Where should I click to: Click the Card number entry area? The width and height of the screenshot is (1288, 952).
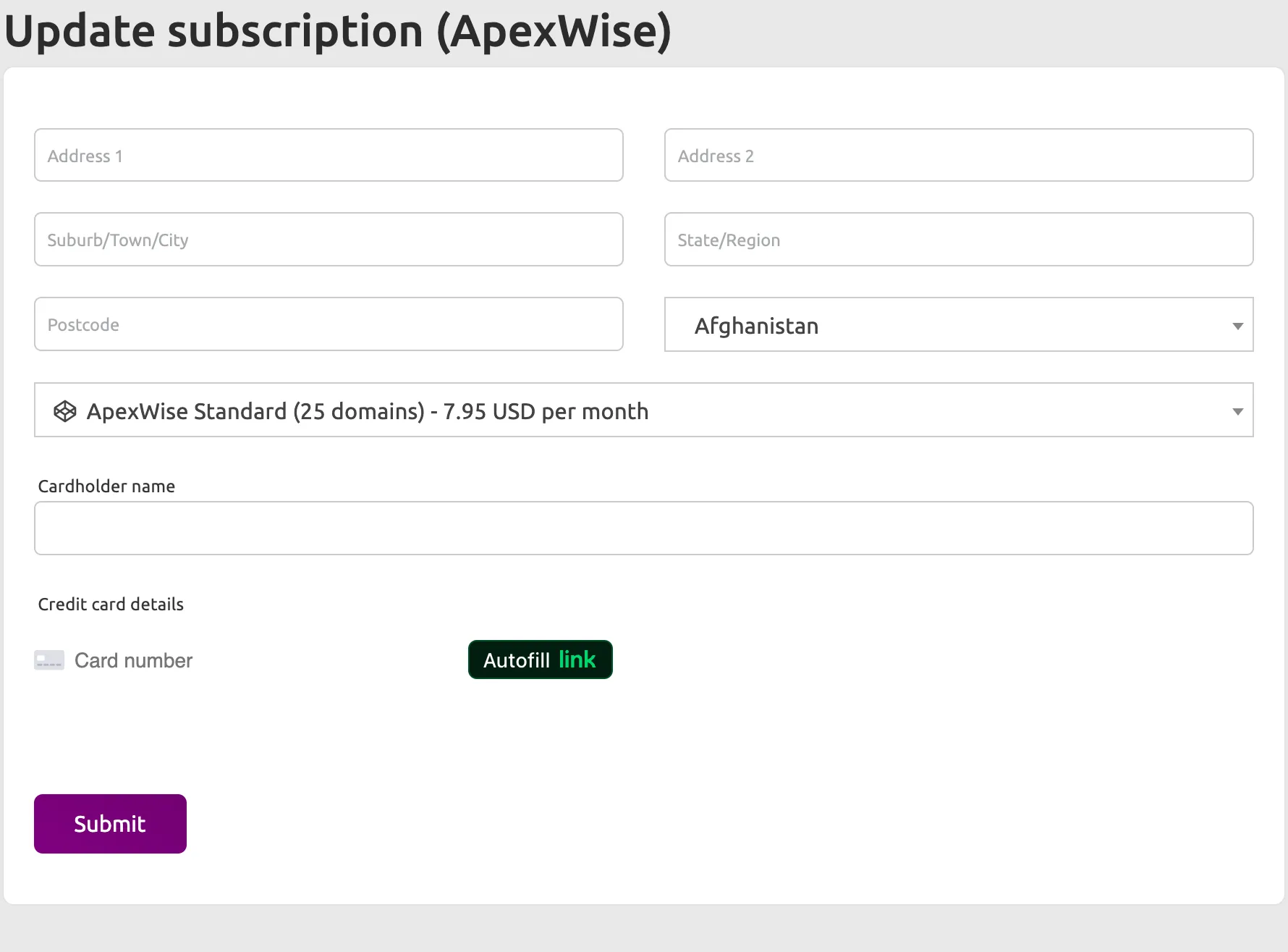coord(133,660)
